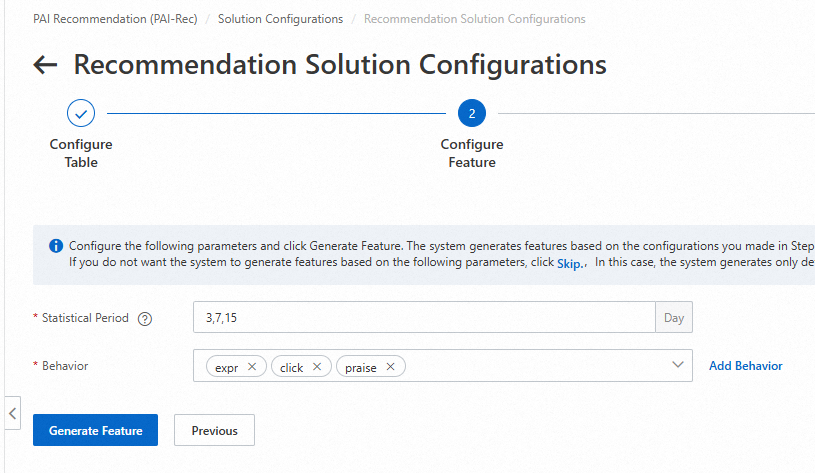Remove the praise behavior tag
The height and width of the screenshot is (473, 815).
click(x=391, y=367)
